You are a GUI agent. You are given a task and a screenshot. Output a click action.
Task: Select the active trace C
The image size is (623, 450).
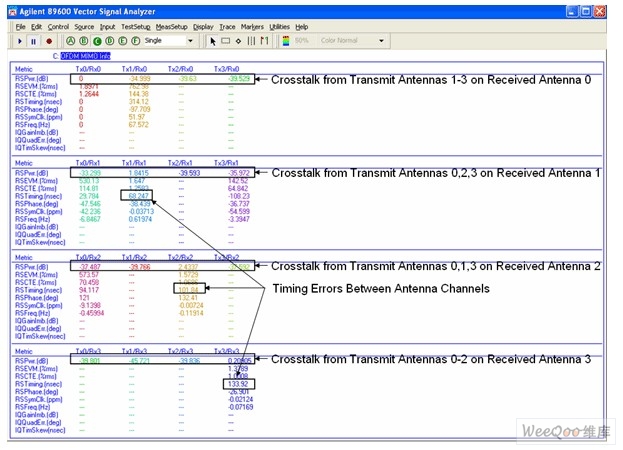97,41
